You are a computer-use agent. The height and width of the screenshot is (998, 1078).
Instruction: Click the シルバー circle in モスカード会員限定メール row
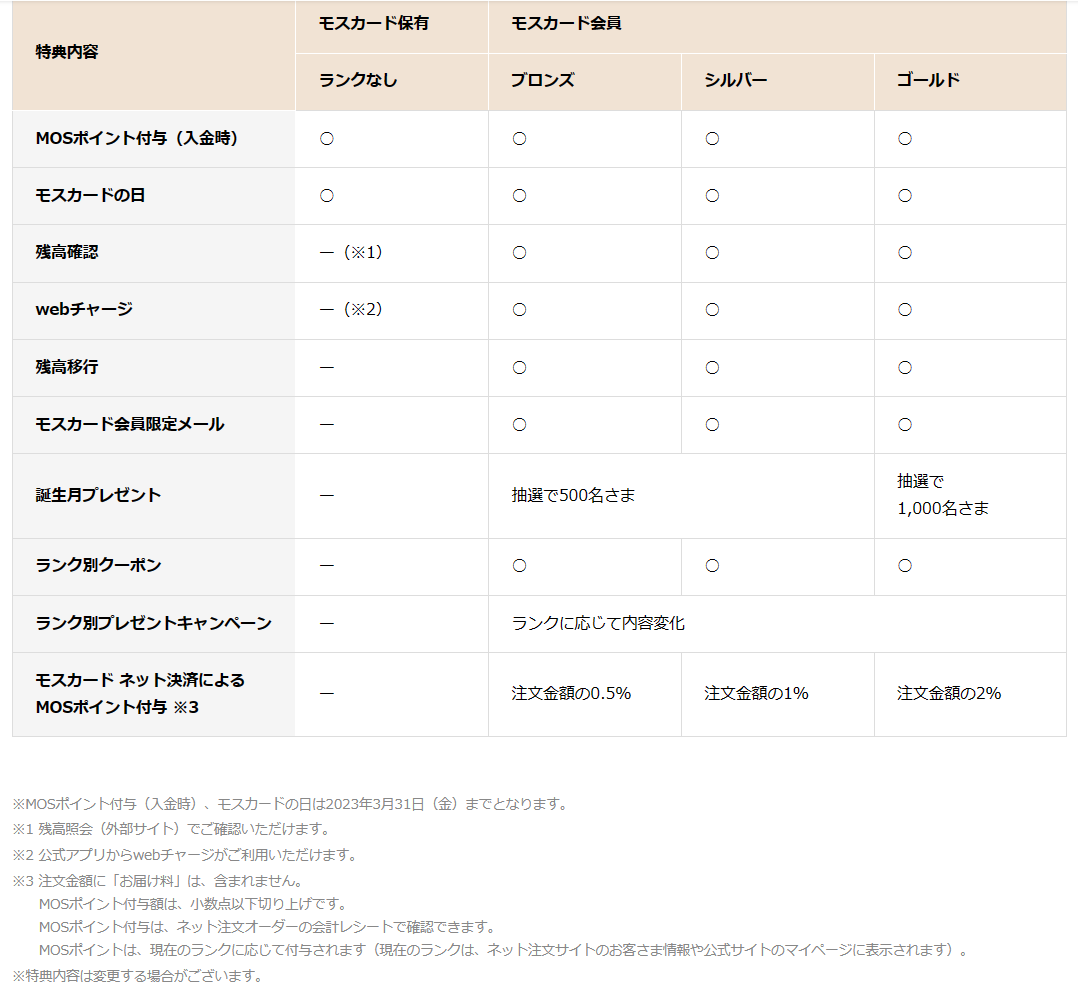tap(712, 425)
